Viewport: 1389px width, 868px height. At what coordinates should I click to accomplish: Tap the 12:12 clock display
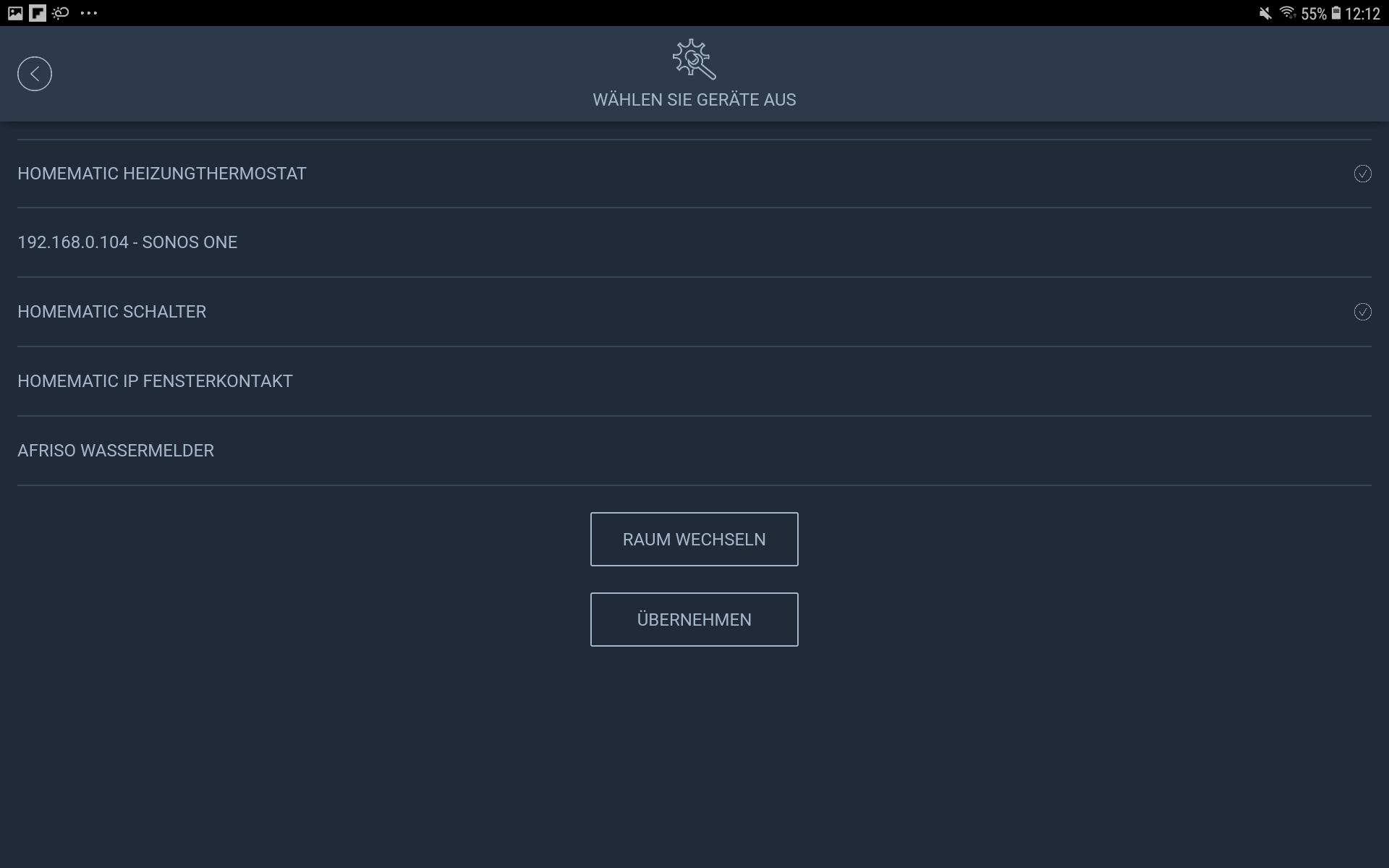pos(1362,14)
